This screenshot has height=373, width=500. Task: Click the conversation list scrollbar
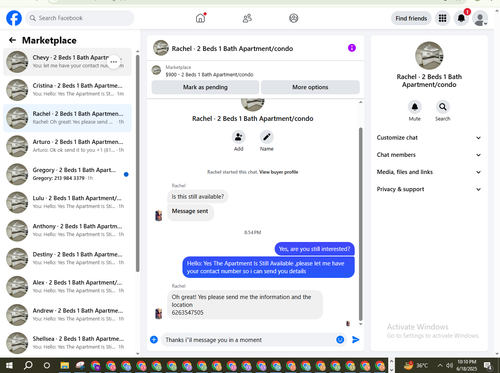(x=138, y=163)
